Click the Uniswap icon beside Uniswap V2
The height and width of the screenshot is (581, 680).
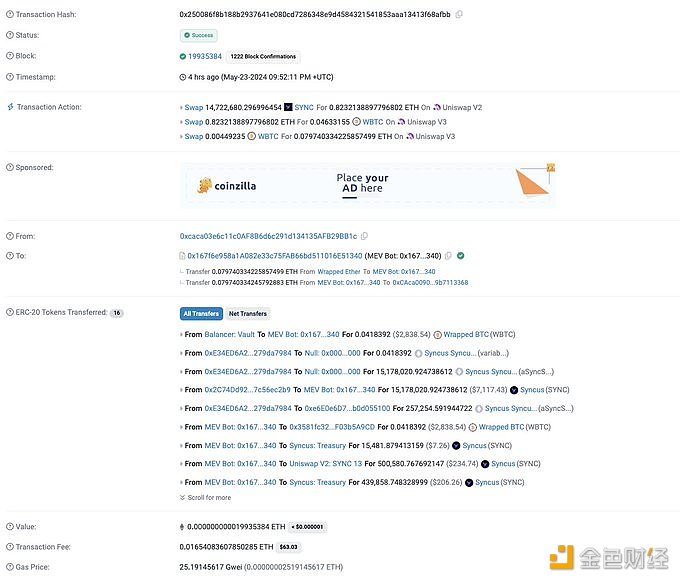click(437, 107)
